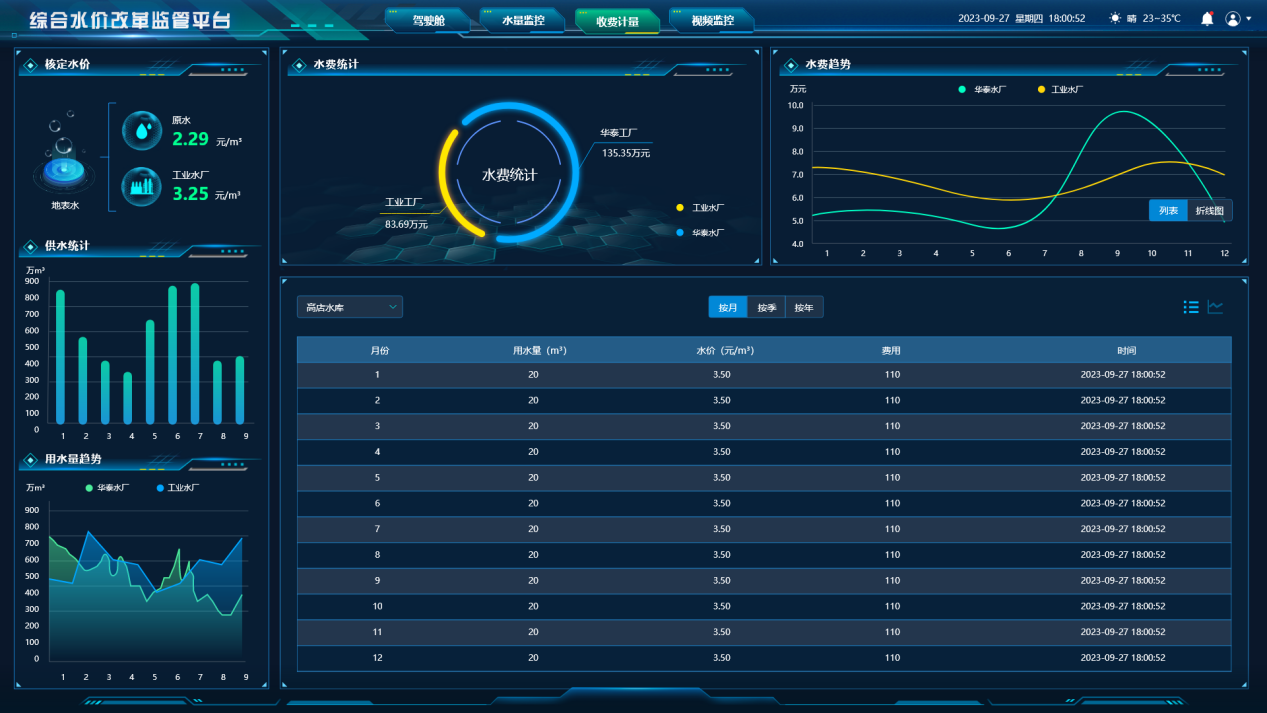Click the 月份 column header

379,351
